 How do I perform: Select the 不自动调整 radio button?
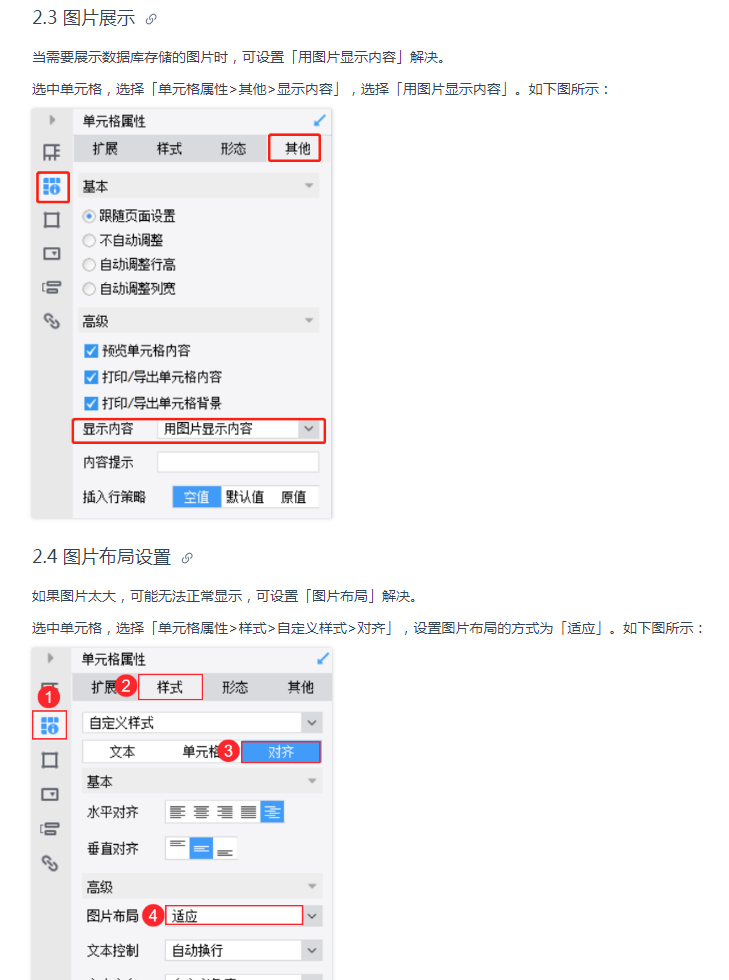point(89,240)
